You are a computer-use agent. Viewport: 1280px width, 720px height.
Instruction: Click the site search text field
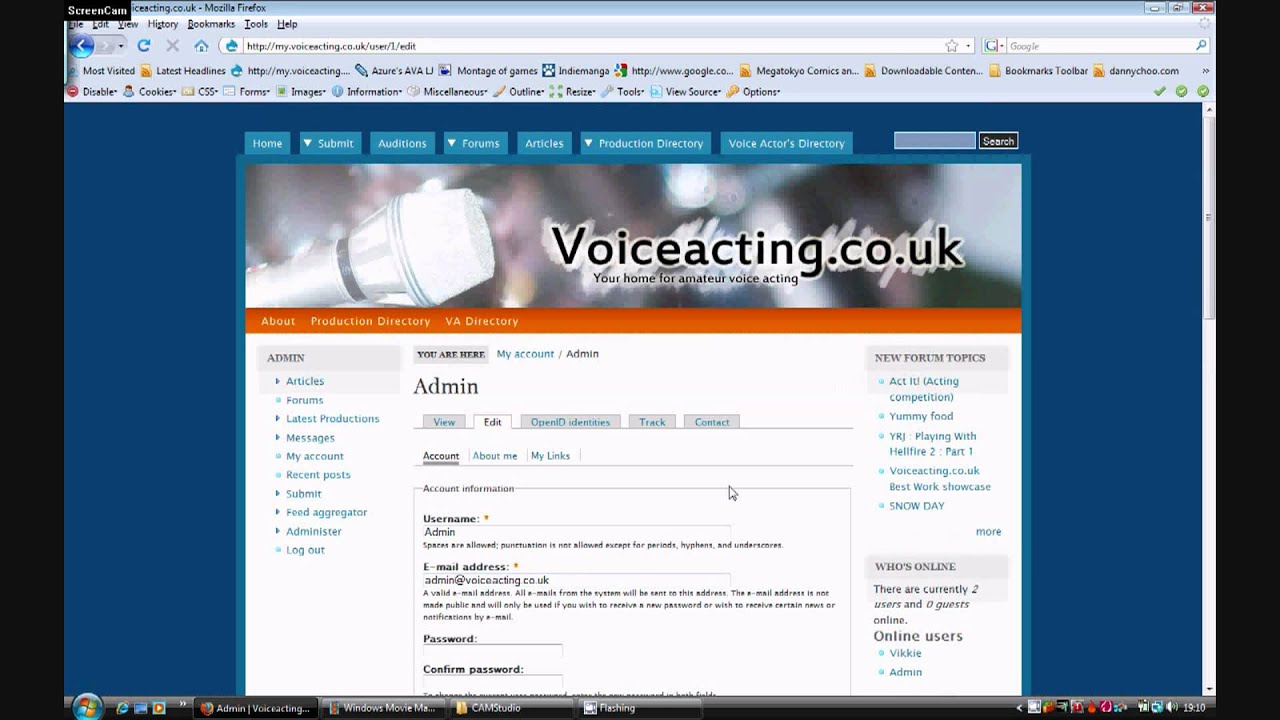pyautogui.click(x=934, y=141)
